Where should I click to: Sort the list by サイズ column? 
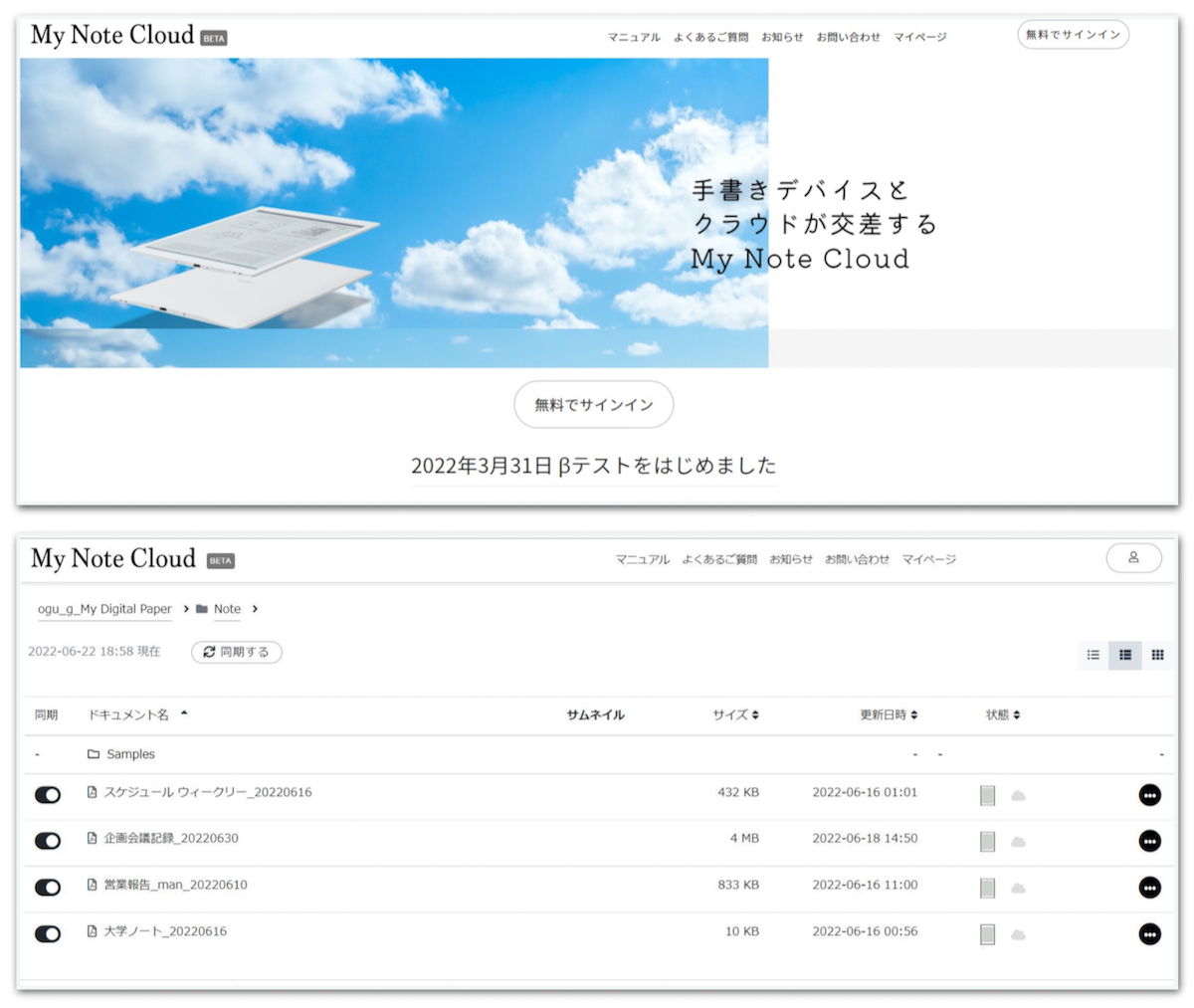point(735,714)
